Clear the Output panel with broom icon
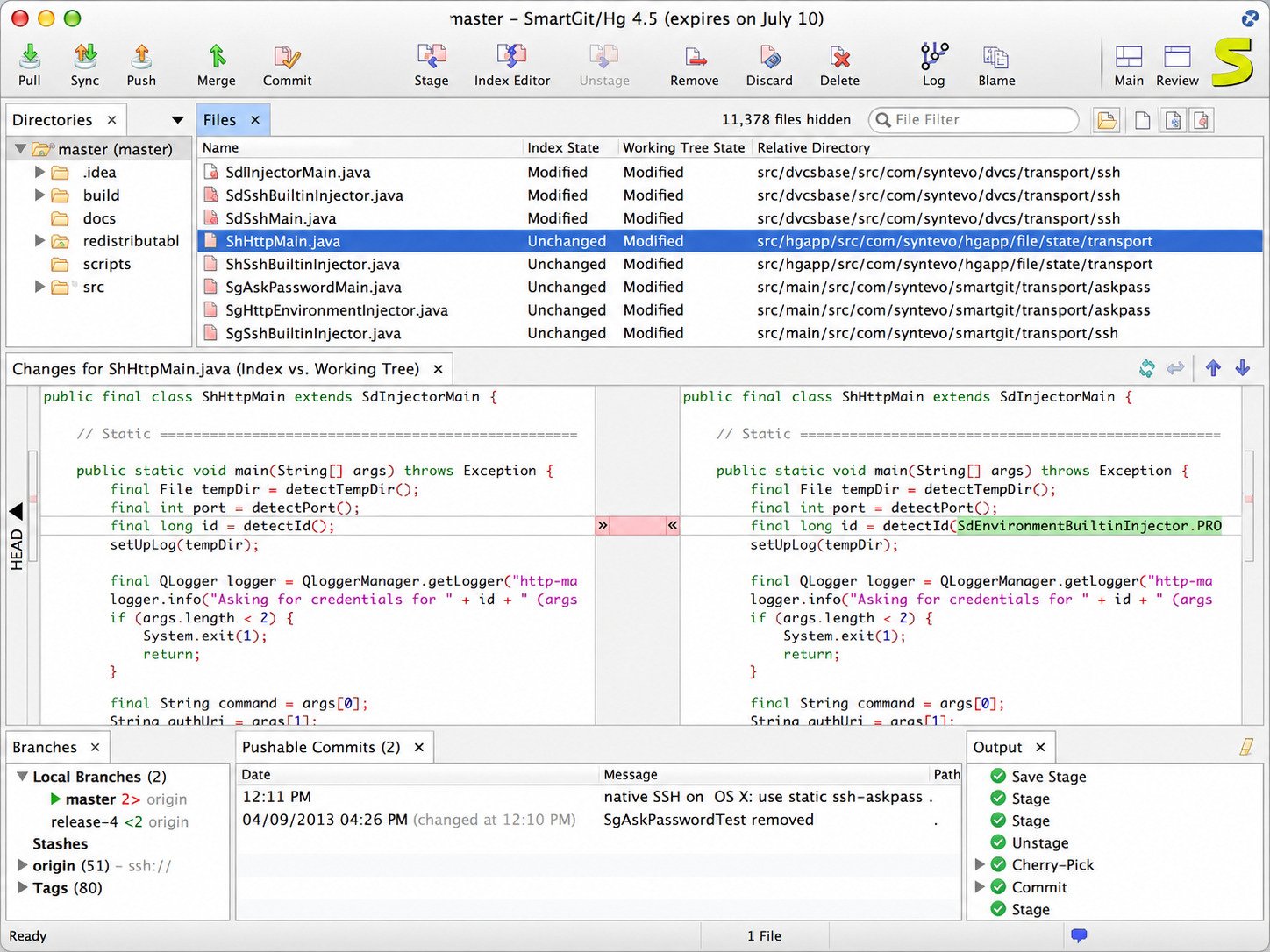The image size is (1270, 952). (x=1246, y=747)
